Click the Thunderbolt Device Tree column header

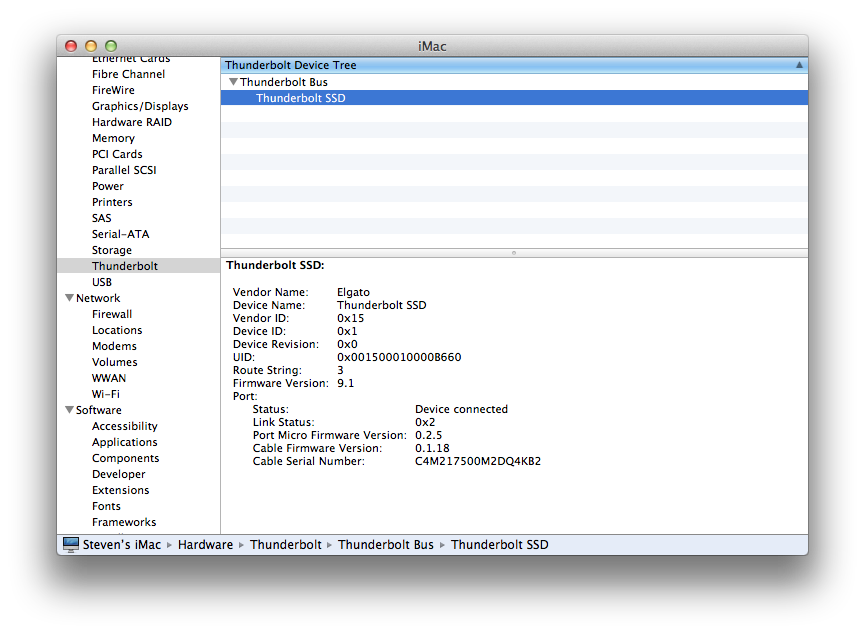click(514, 65)
